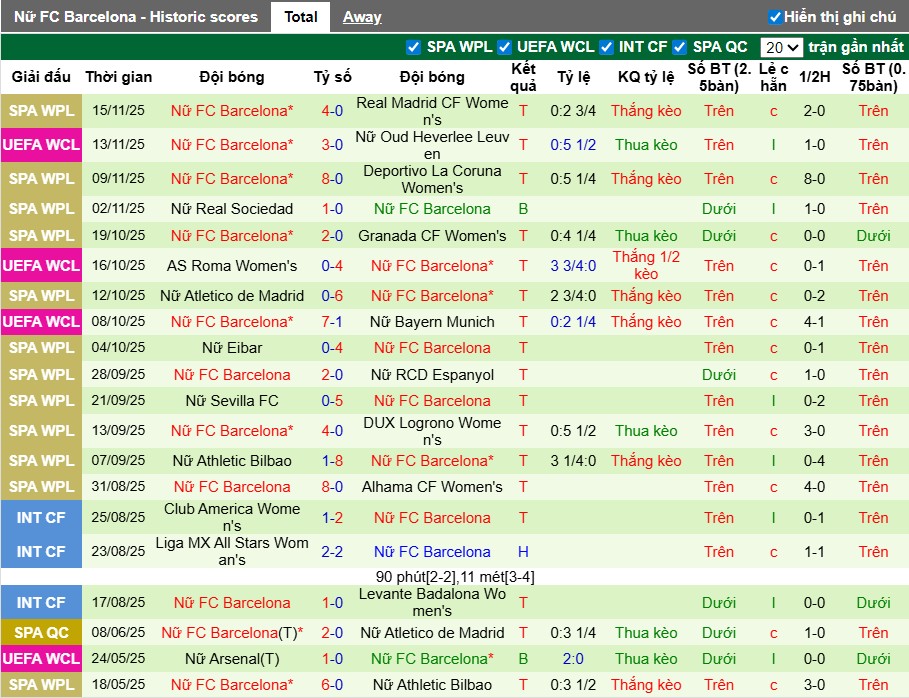Open Nữ Arsenal(T) team link

[x=232, y=659]
